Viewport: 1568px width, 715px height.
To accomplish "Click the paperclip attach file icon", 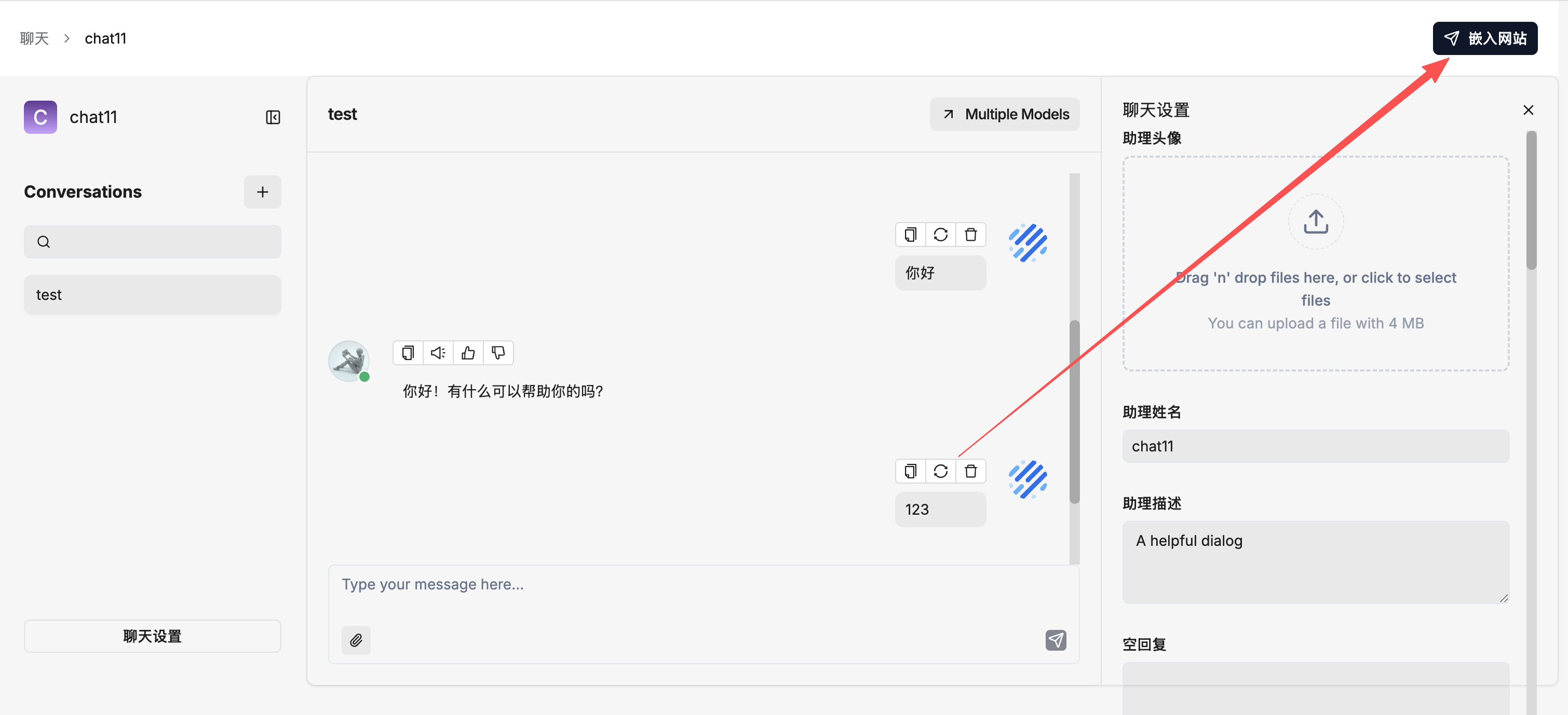I will pos(356,640).
